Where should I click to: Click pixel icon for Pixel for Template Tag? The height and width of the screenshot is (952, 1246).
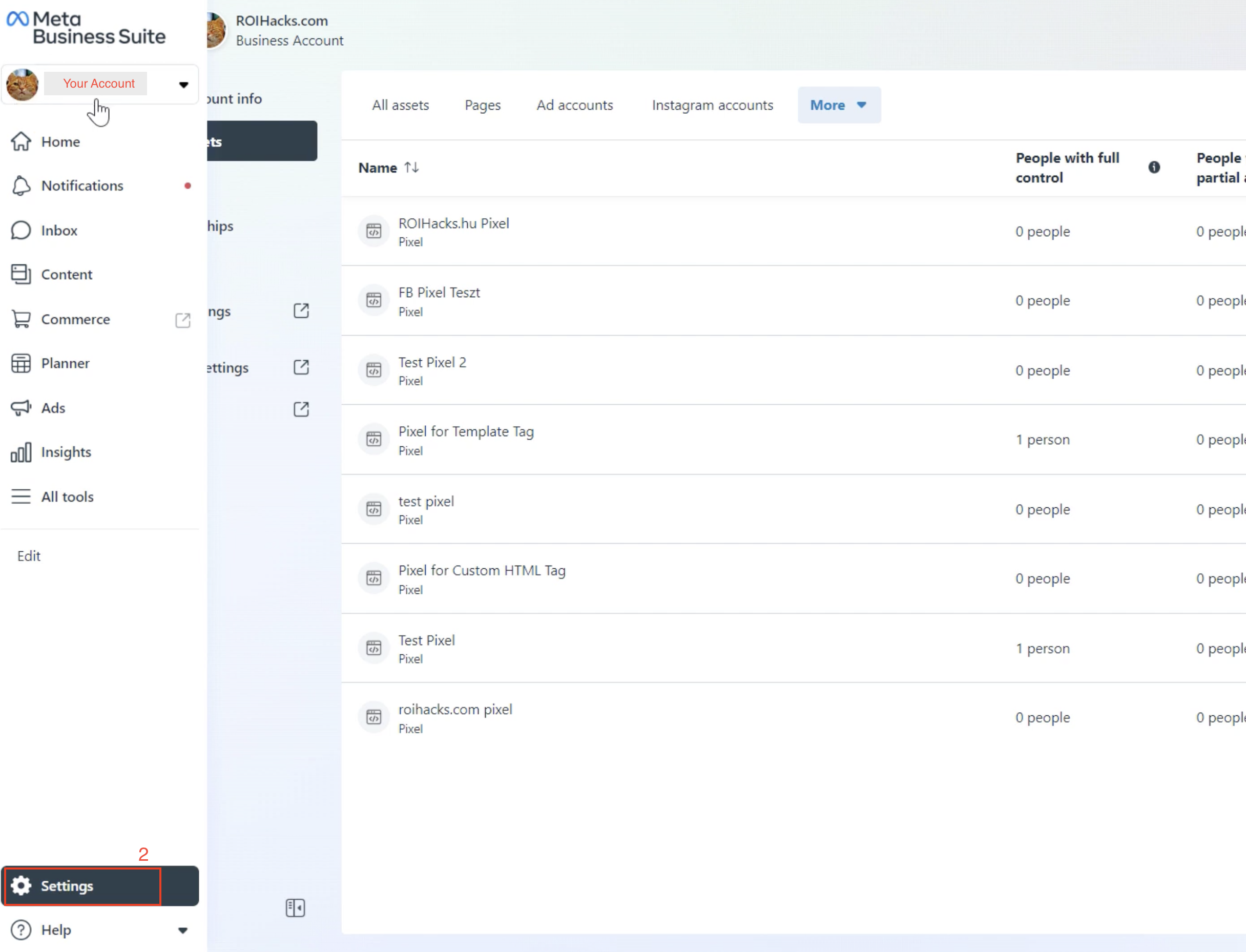pos(374,439)
